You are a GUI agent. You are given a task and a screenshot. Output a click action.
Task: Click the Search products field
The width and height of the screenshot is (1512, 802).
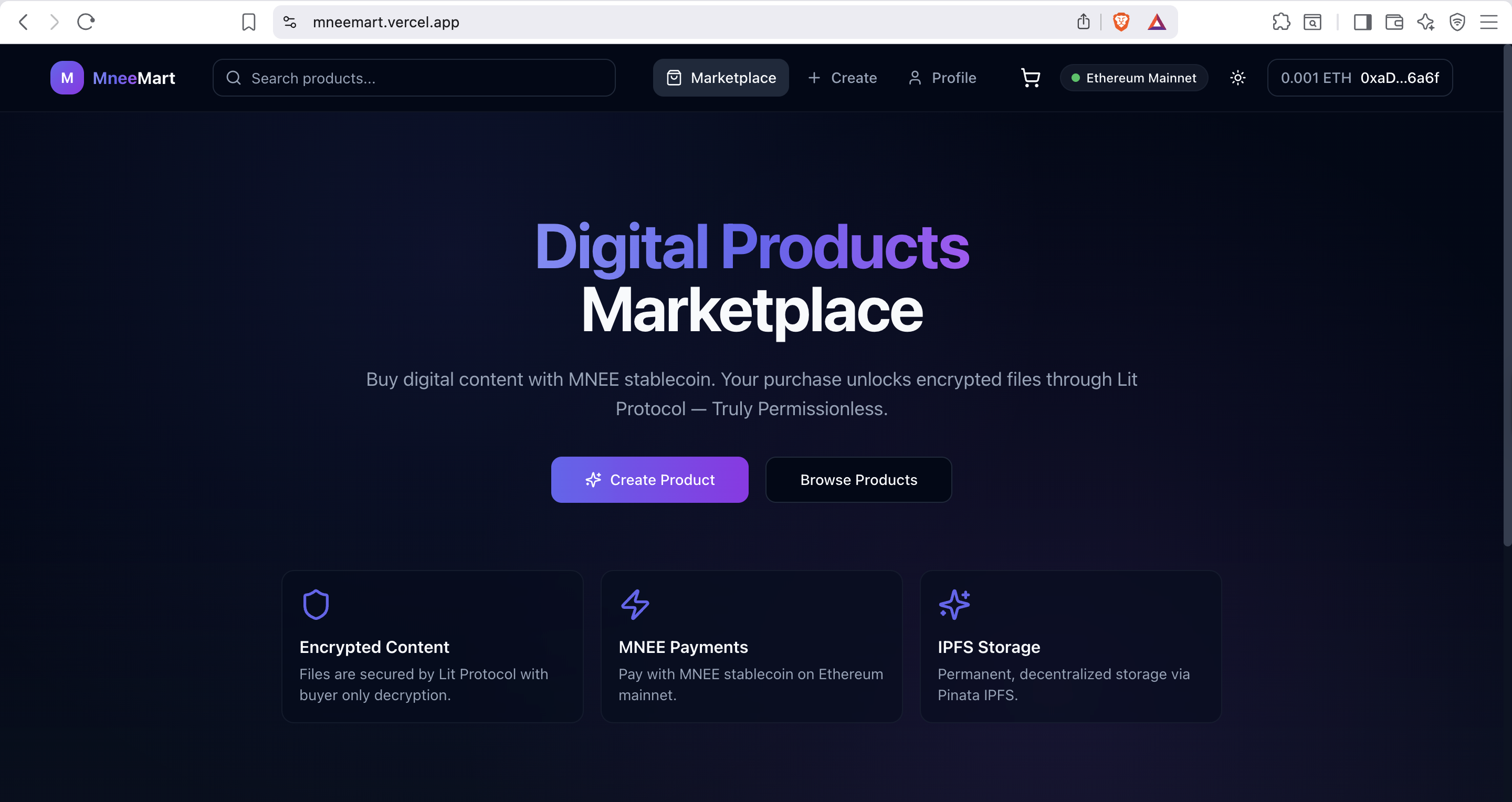tap(414, 78)
